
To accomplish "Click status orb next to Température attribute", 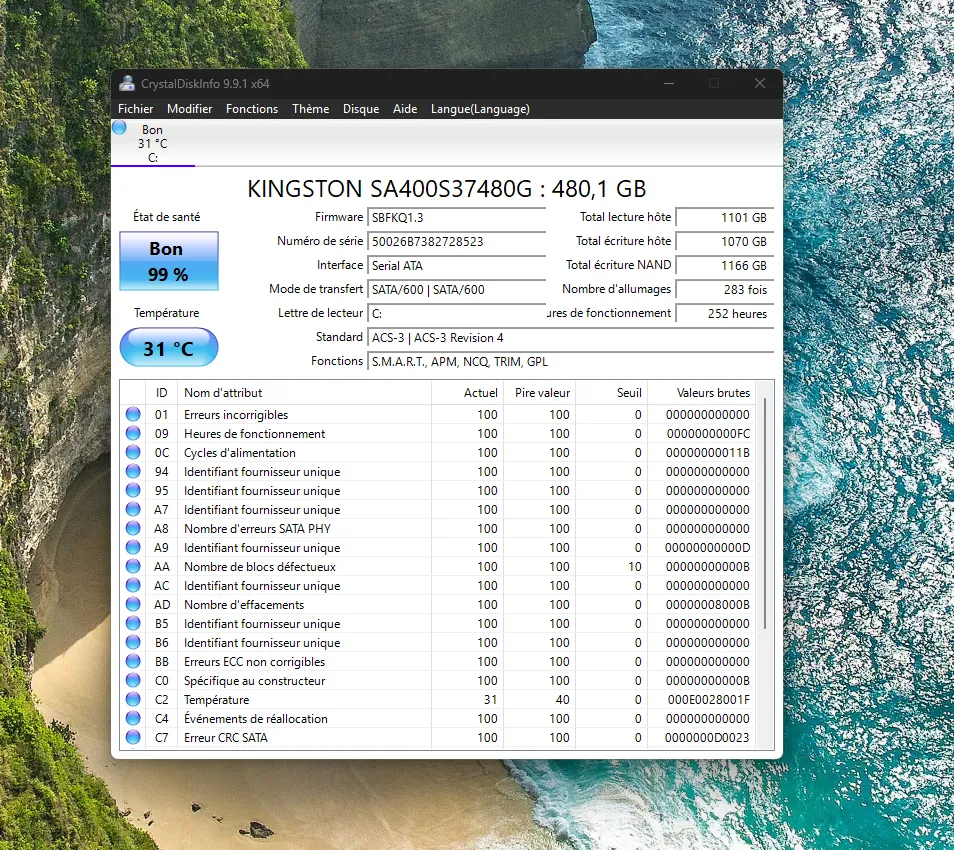I will [133, 699].
